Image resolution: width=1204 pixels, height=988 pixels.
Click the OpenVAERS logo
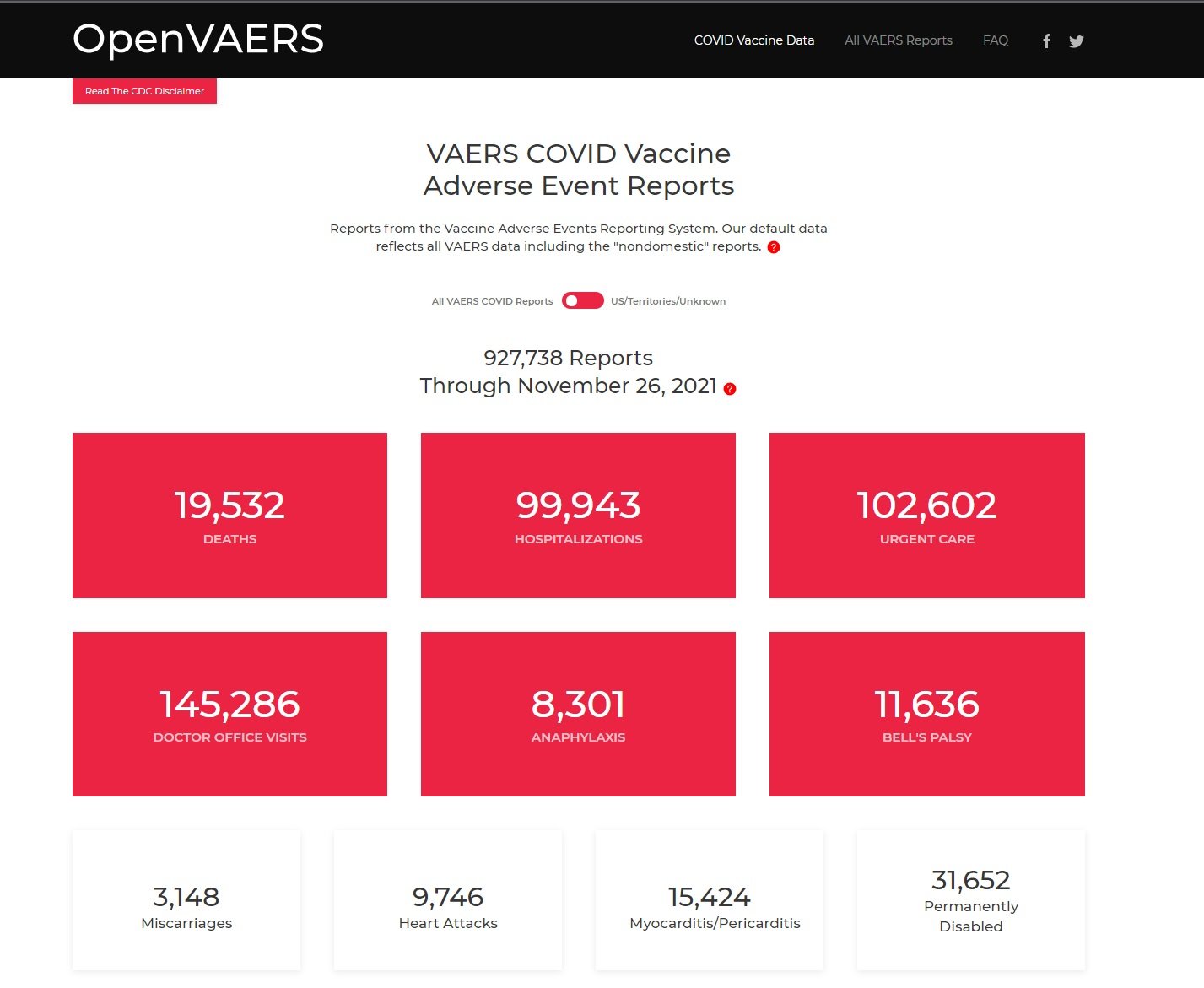coord(198,39)
